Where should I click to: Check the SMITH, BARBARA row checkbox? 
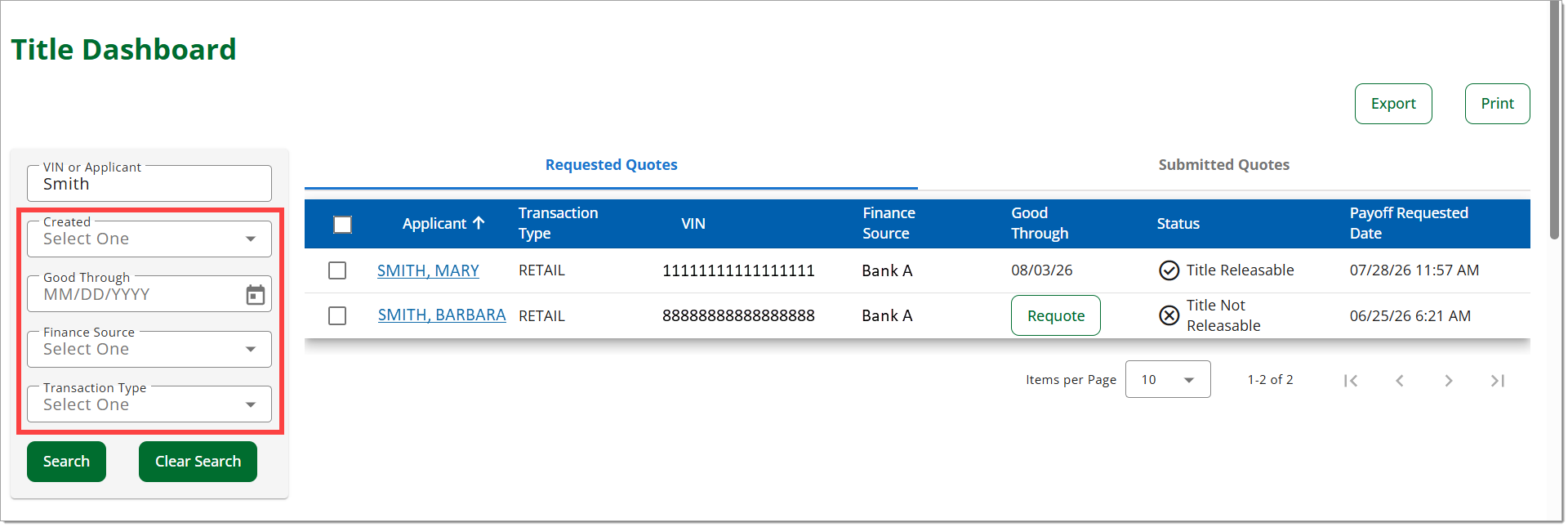click(337, 315)
